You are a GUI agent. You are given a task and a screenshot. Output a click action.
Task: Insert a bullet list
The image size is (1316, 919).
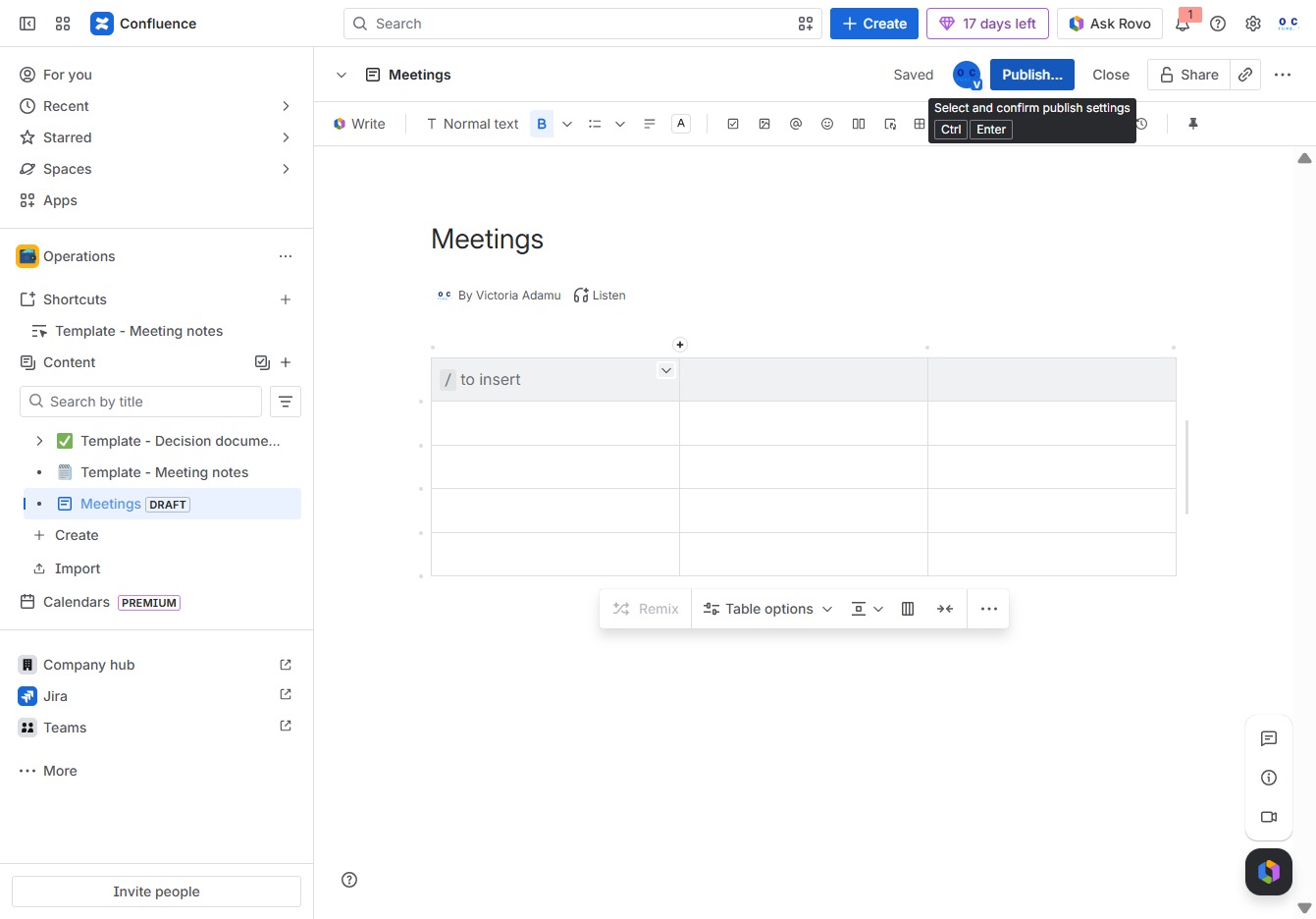(x=595, y=124)
